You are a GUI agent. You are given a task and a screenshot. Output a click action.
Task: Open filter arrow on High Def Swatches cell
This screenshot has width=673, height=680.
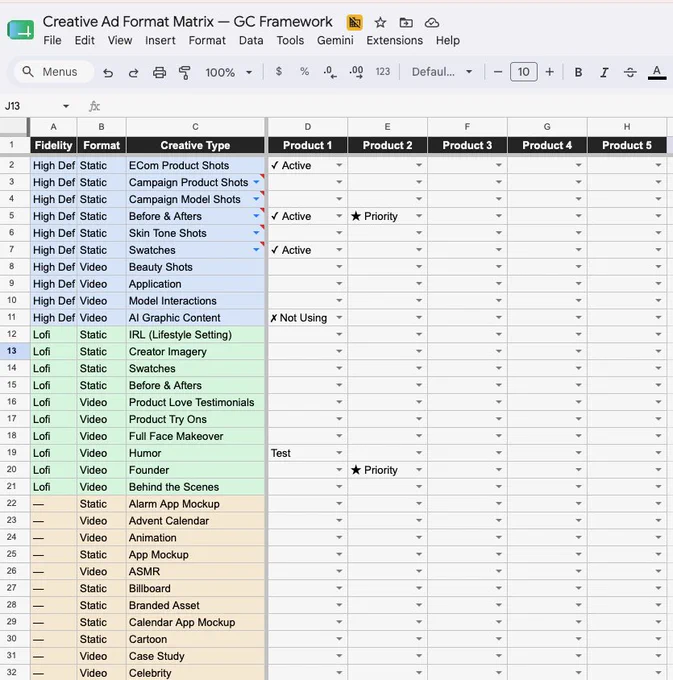[256, 250]
